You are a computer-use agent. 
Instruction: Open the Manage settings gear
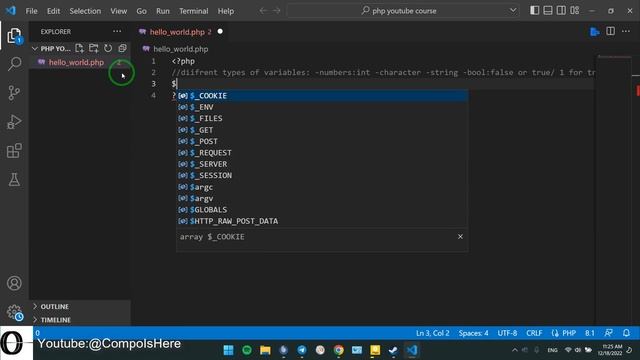tap(14, 312)
